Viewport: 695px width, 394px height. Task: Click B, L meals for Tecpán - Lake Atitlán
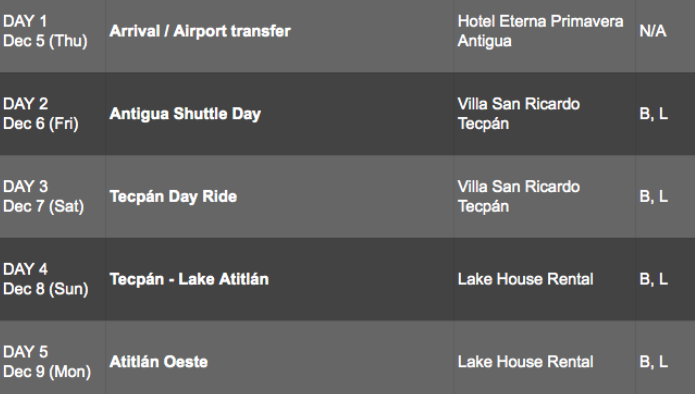[653, 279]
